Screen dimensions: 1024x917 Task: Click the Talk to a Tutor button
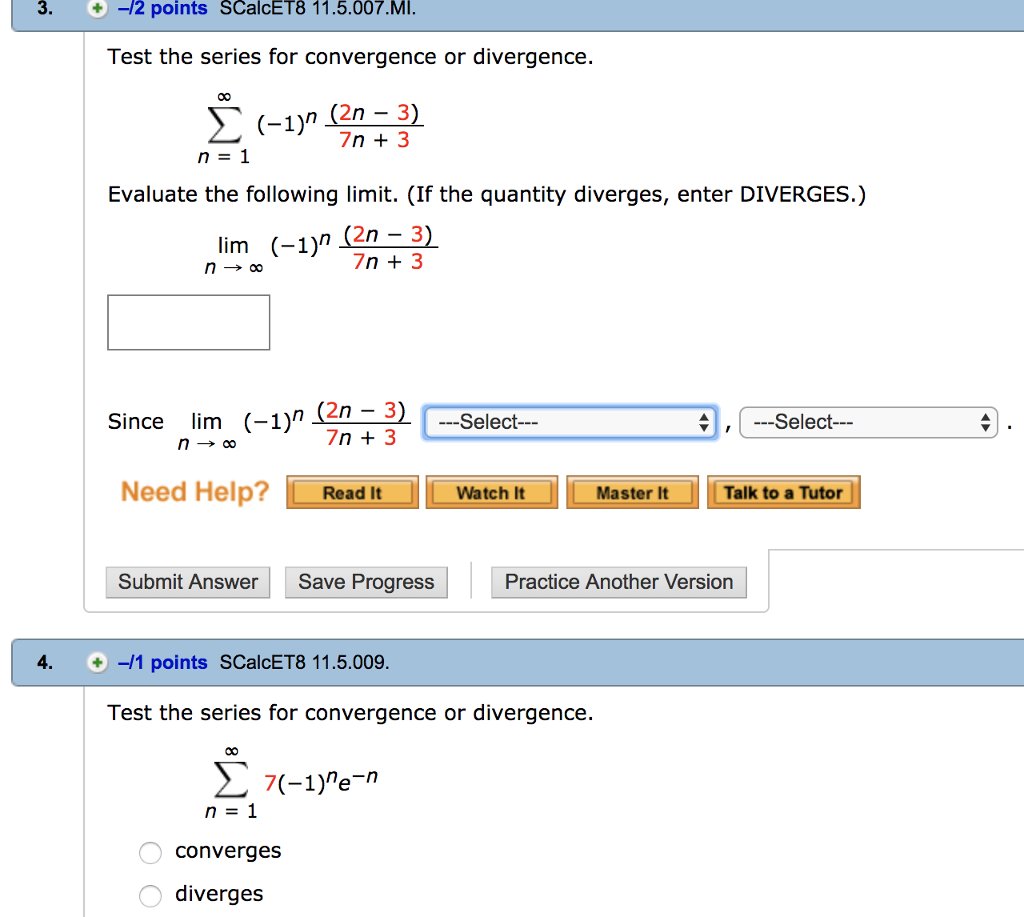coord(783,491)
